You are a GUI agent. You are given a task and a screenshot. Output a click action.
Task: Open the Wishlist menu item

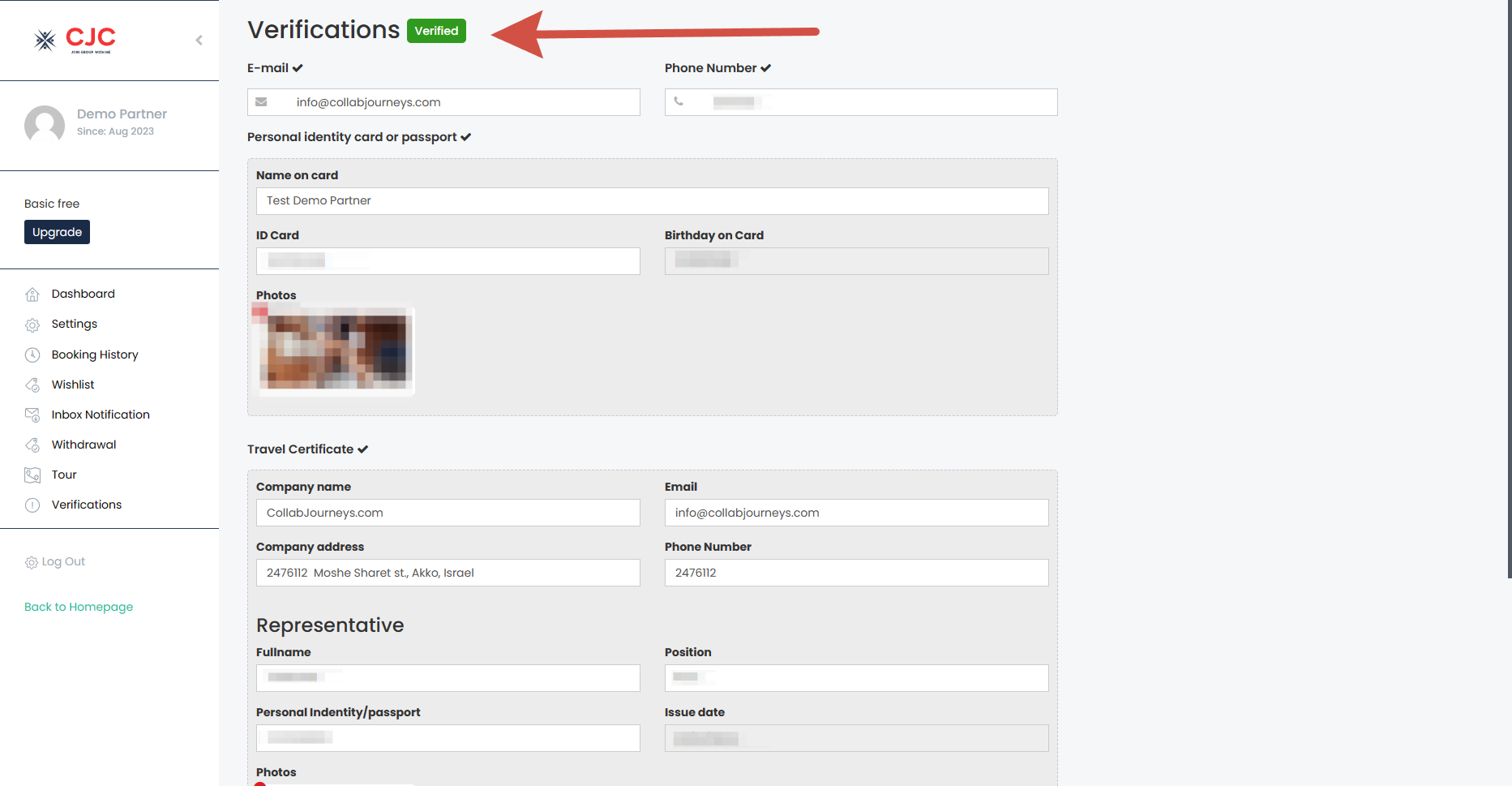[x=73, y=384]
